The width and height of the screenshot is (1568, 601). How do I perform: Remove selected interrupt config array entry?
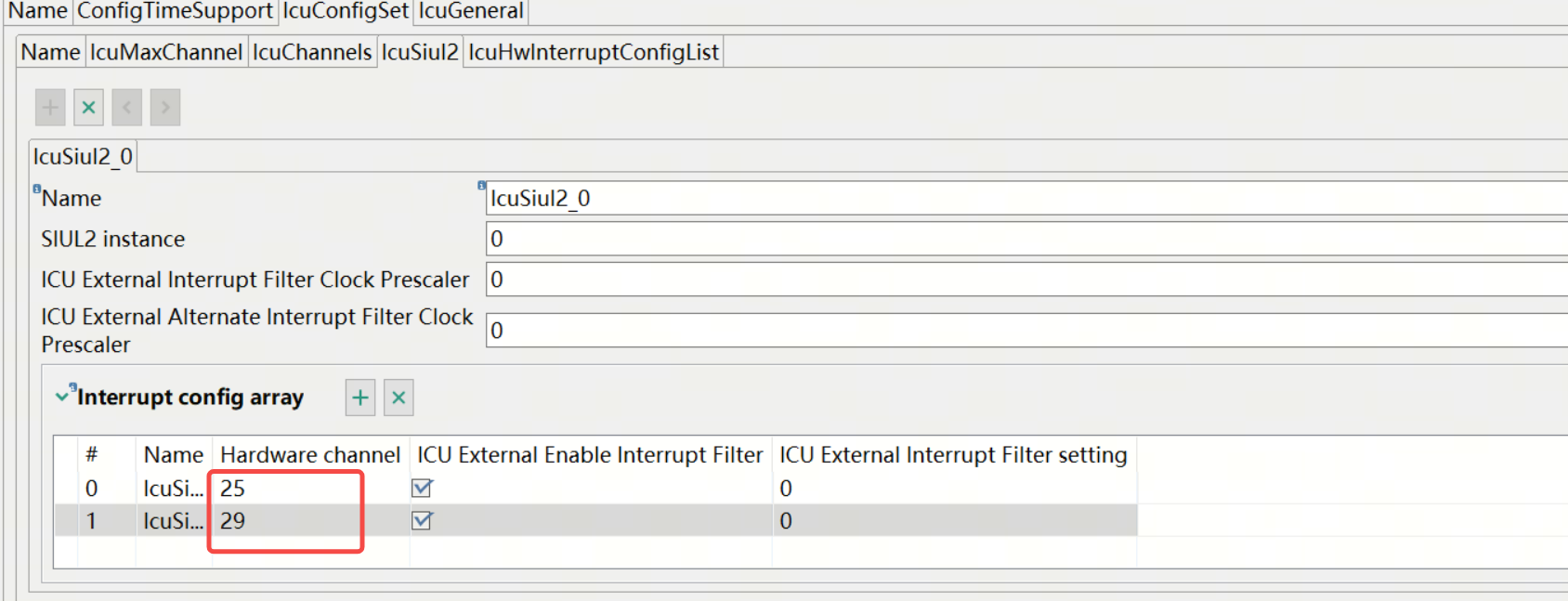[398, 397]
